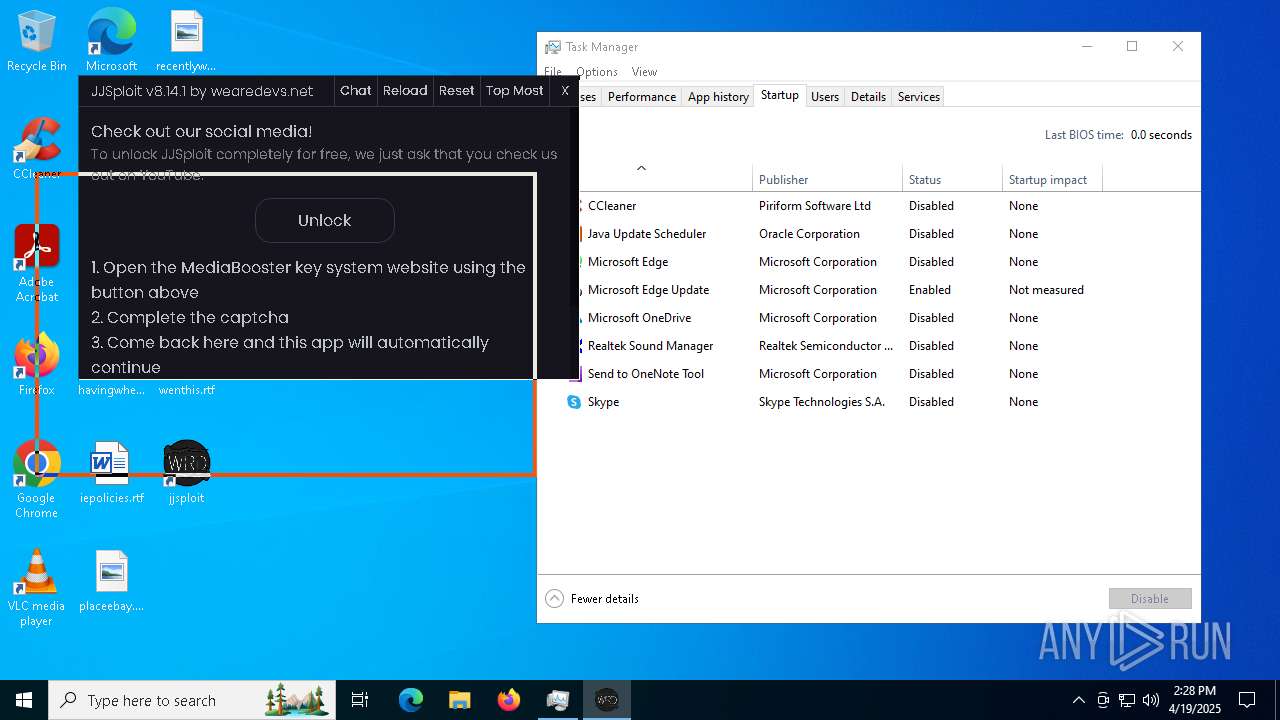Click the Last BIOS time label
Image resolution: width=1280 pixels, height=720 pixels.
(1084, 135)
